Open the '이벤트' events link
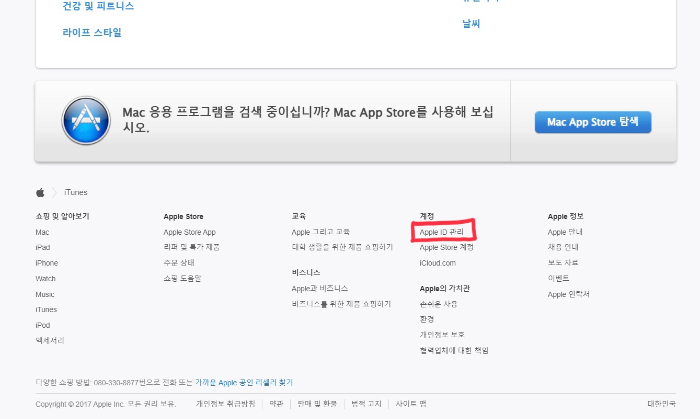This screenshot has height=419, width=700. (558, 278)
